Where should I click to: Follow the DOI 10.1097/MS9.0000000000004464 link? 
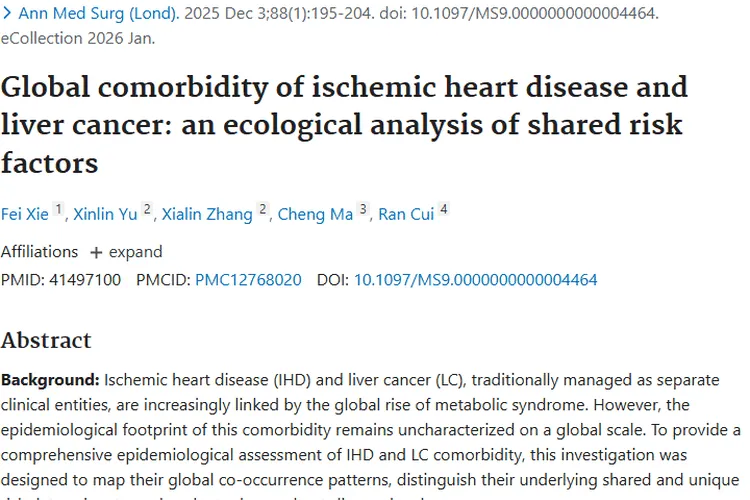click(475, 280)
